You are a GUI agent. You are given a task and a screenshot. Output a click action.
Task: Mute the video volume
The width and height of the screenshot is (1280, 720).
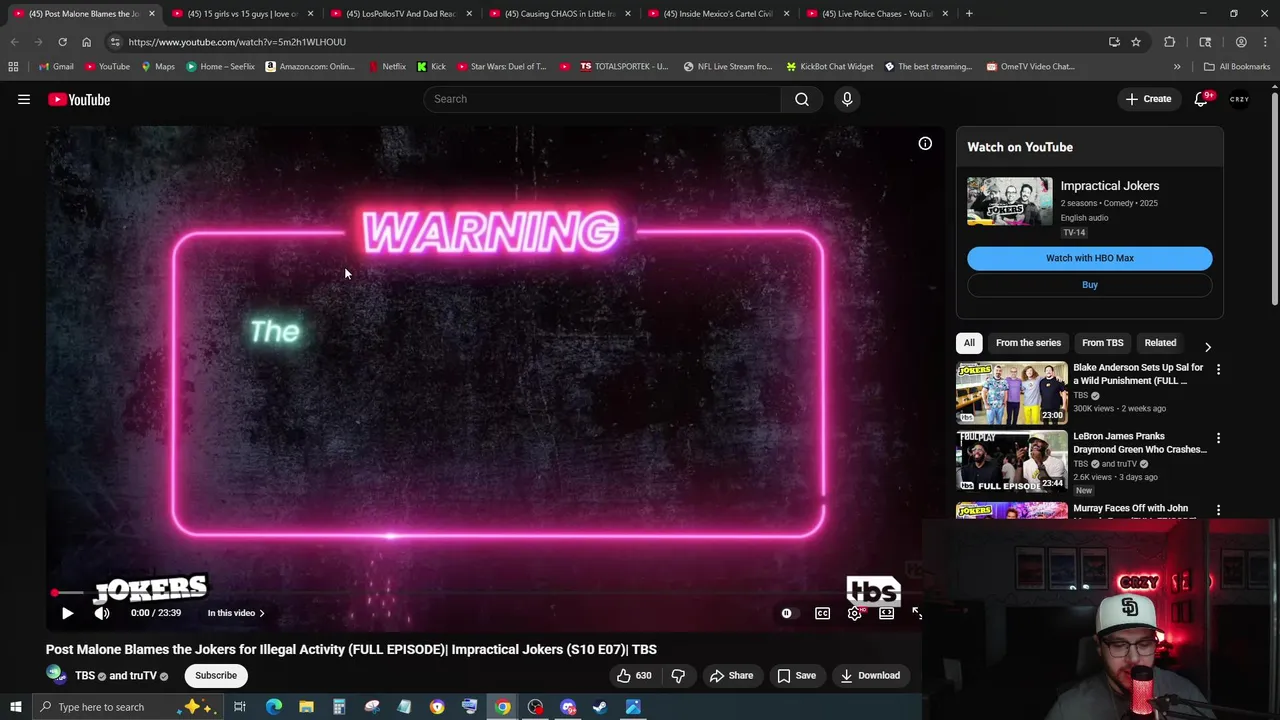pos(102,613)
